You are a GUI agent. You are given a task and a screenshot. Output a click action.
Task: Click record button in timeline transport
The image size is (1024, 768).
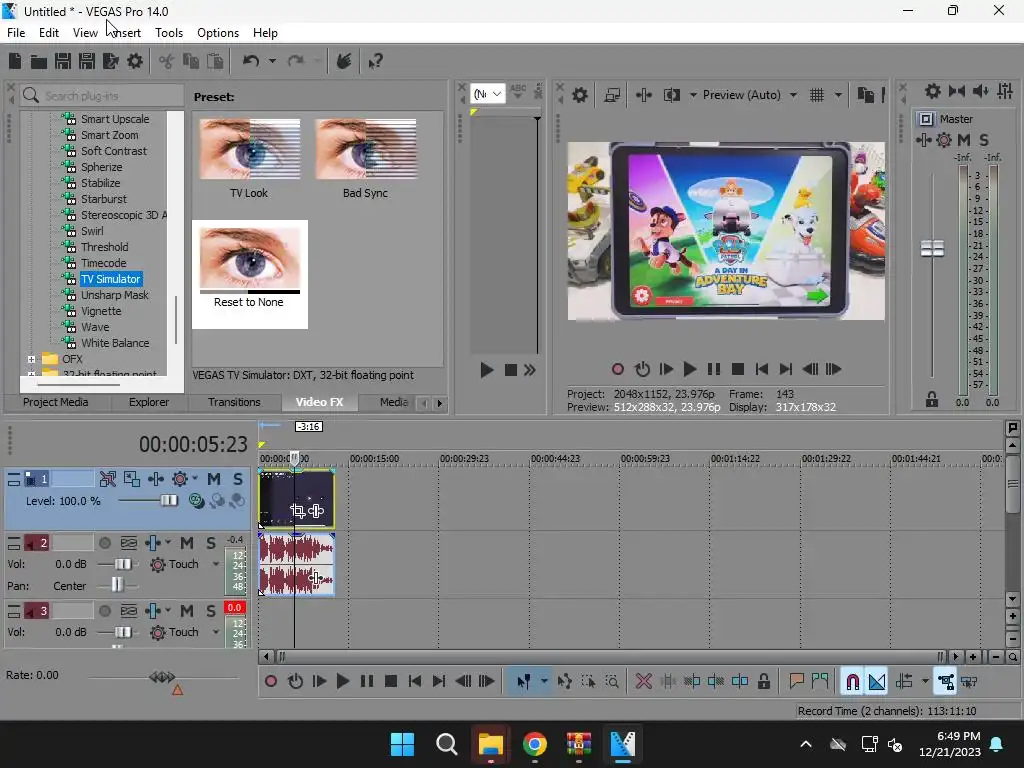click(x=270, y=682)
